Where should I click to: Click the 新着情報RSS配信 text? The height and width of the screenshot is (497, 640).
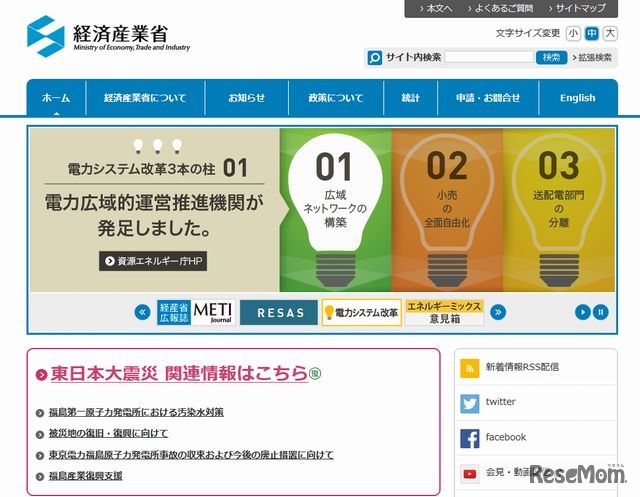tap(522, 367)
